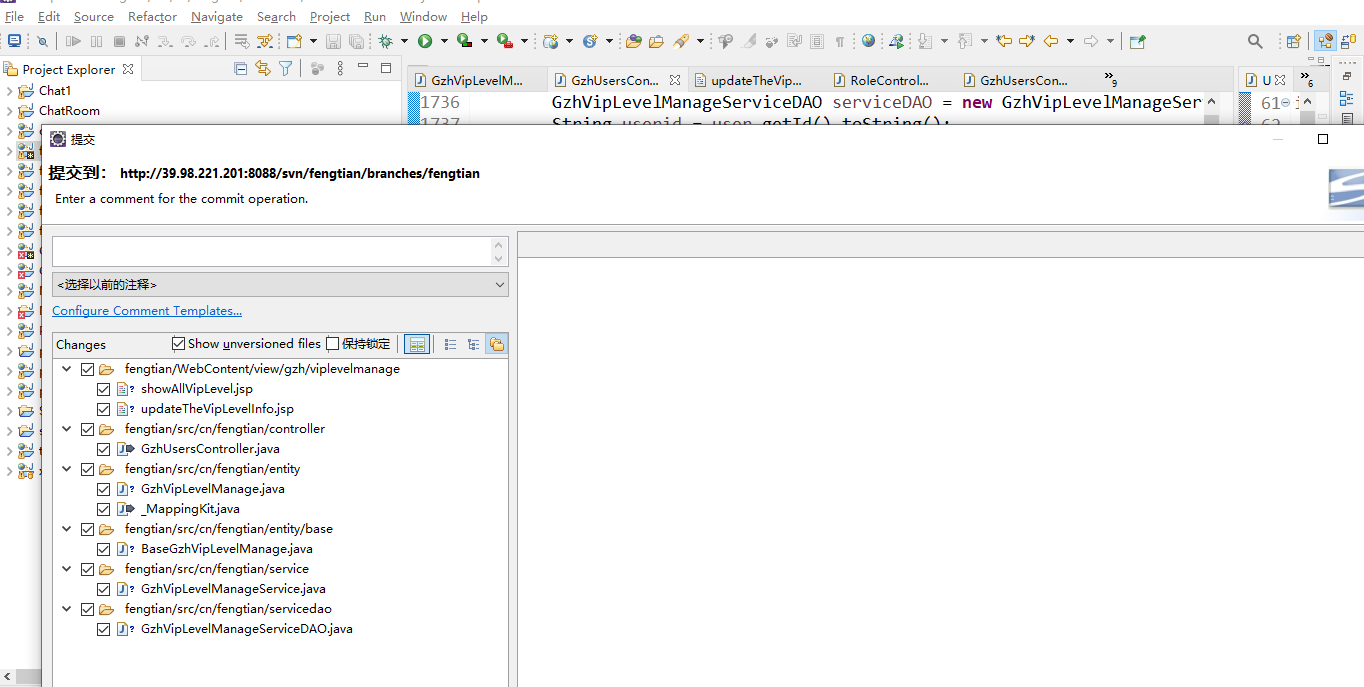1364x687 pixels.
Task: Open the 选择以前的注释 dropdown
Action: click(x=280, y=285)
